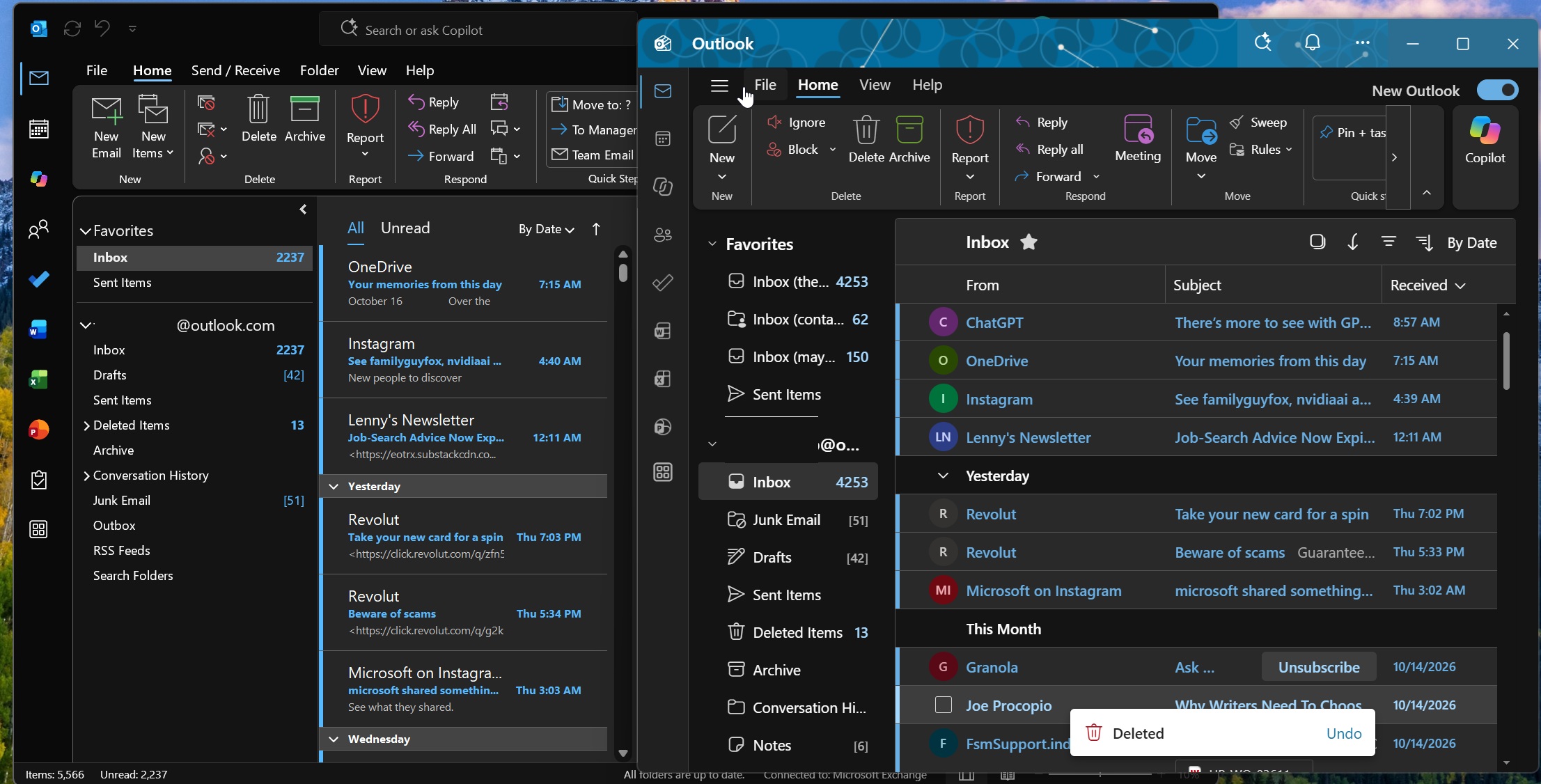Image resolution: width=1541 pixels, height=784 pixels.
Task: Toggle sort direction arrow in classic message list
Action: pyautogui.click(x=596, y=229)
